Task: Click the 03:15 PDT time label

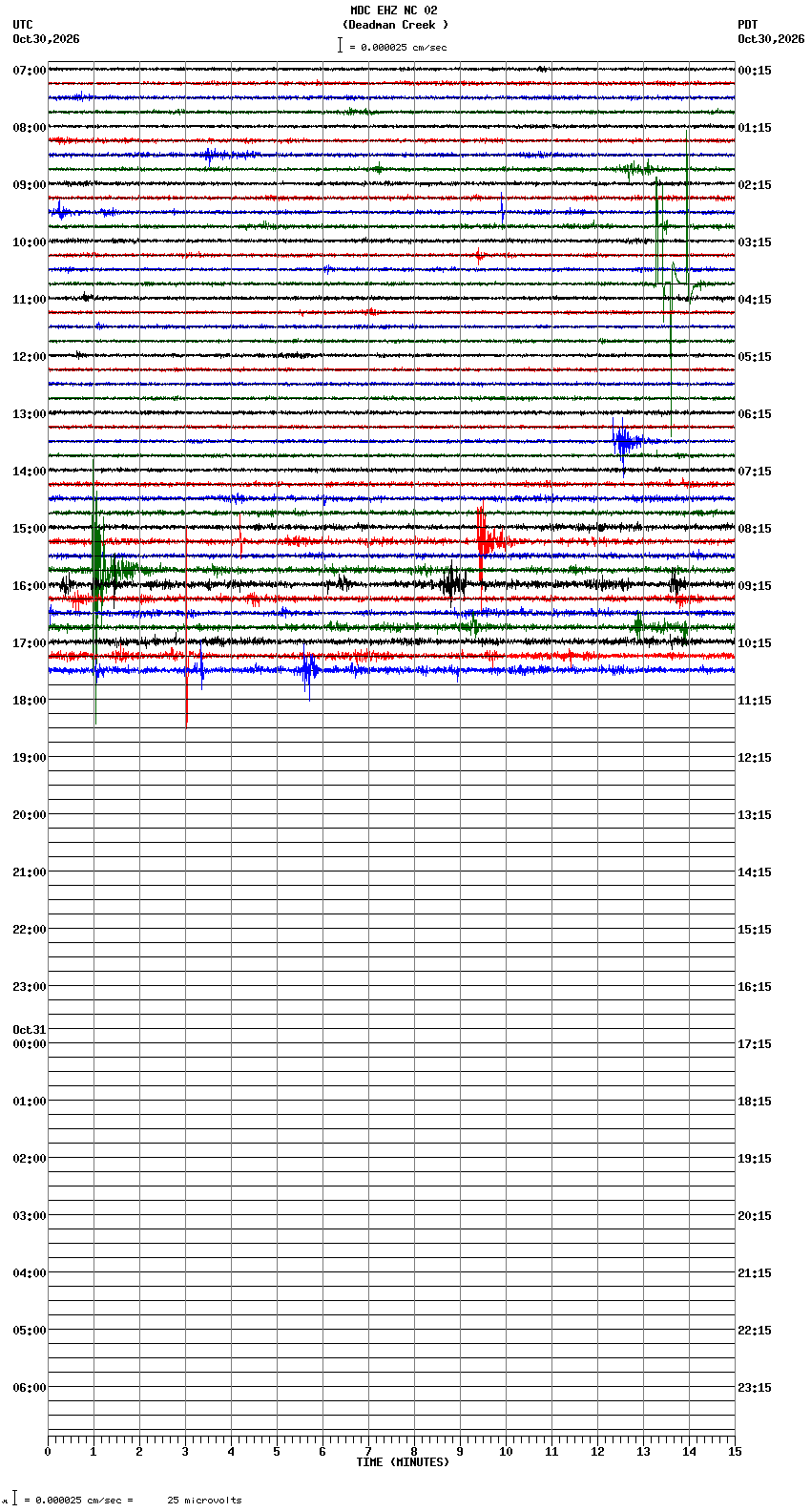Action: tap(755, 241)
